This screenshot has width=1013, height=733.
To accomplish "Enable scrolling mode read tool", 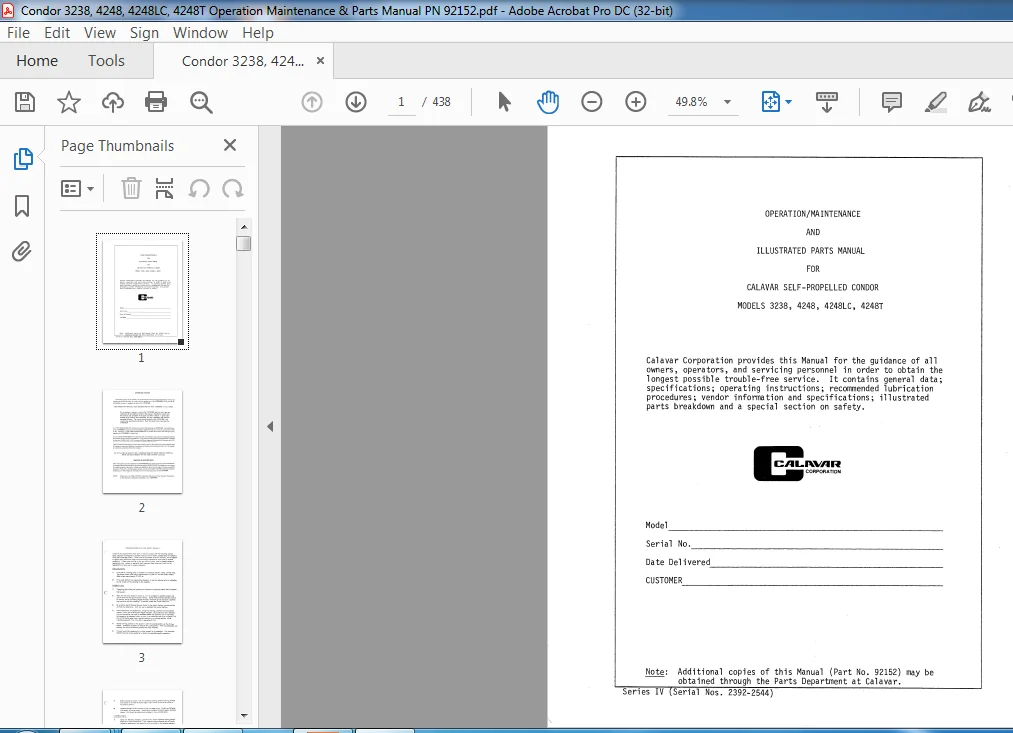I will (x=827, y=102).
